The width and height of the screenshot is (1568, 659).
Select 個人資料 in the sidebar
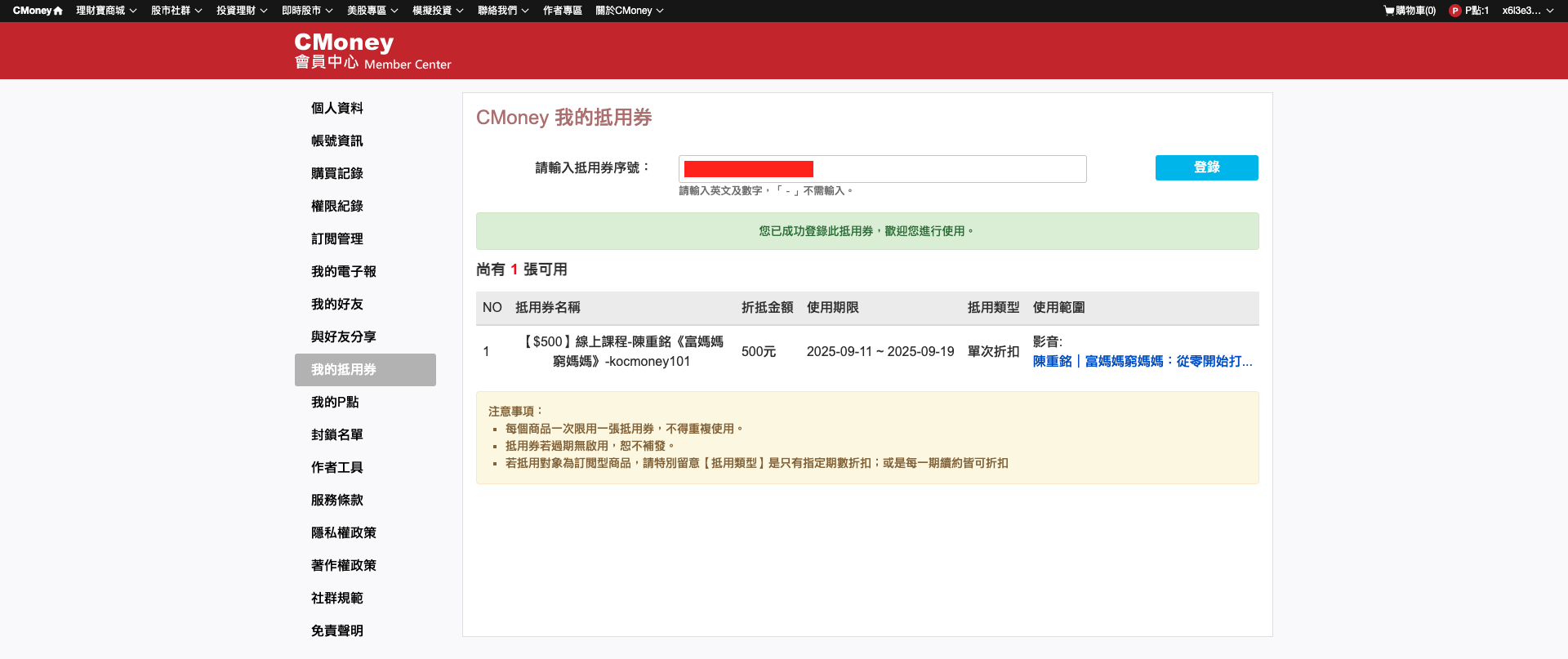337,108
